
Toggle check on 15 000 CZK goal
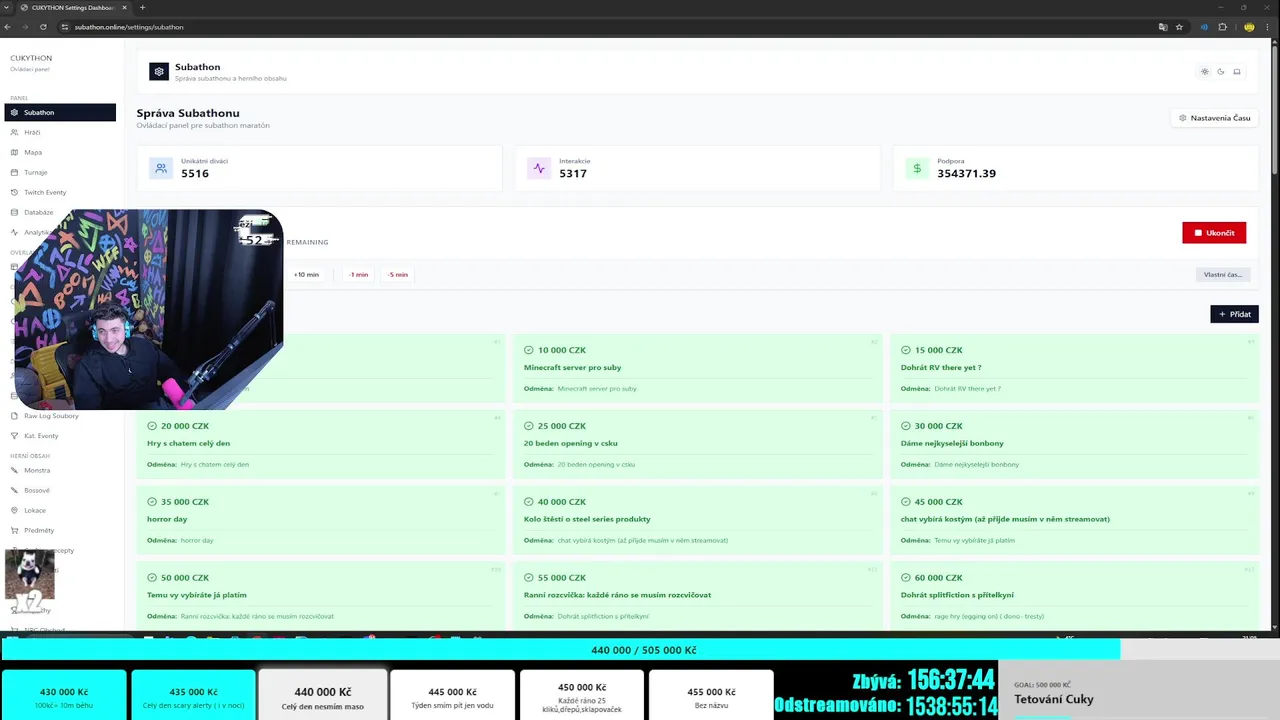pyautogui.click(x=906, y=350)
